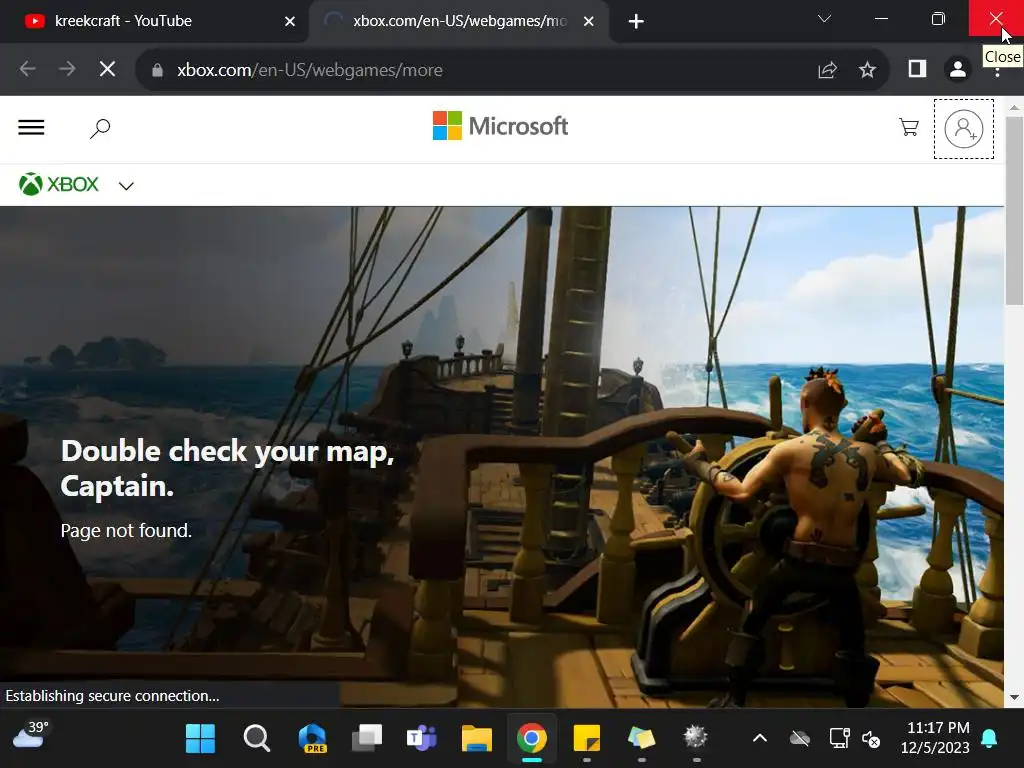The image size is (1024, 768).
Task: Share this page from the address bar
Action: click(x=827, y=70)
